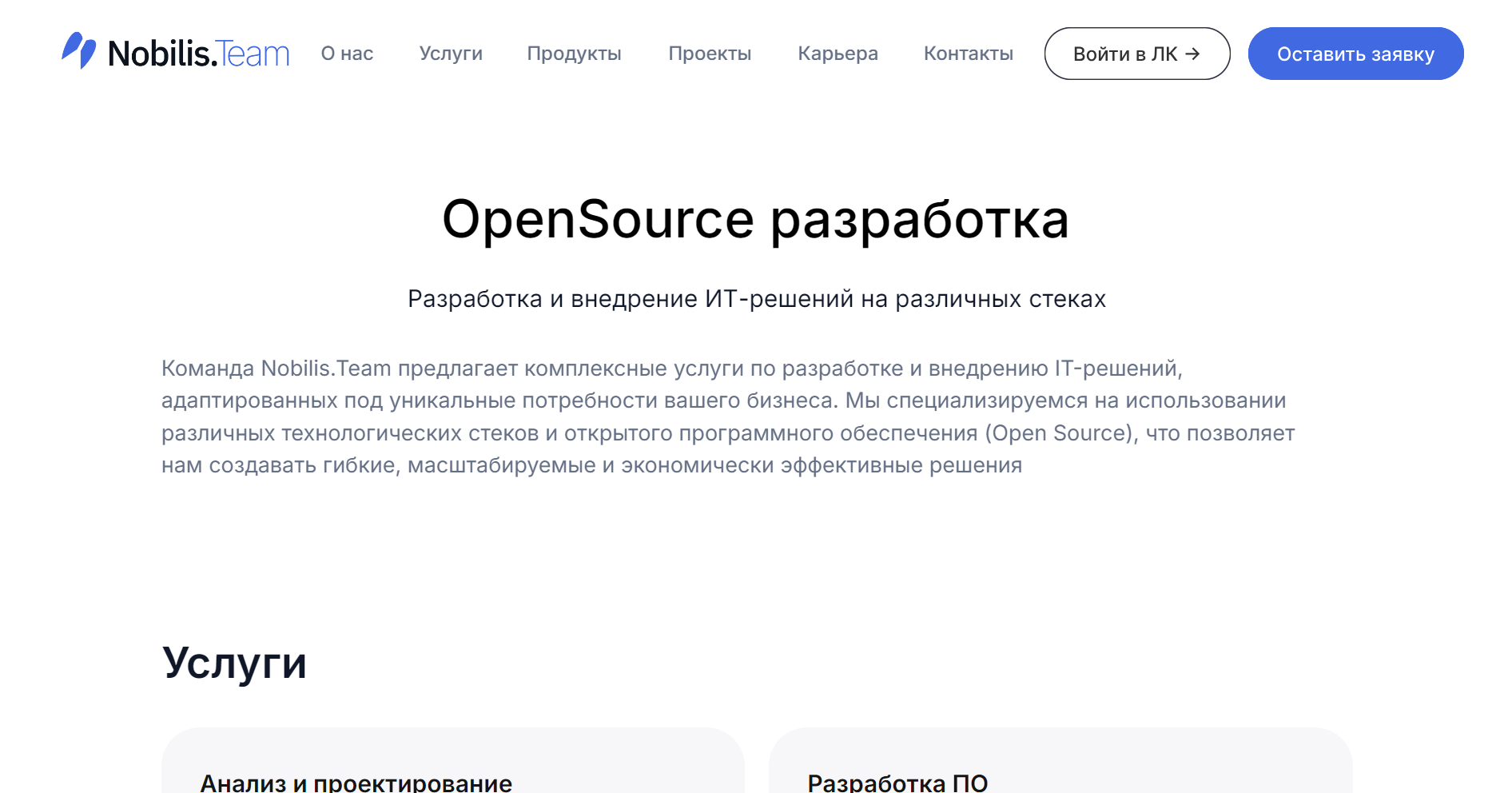
Task: Open the Услуги menu item
Action: 451,54
